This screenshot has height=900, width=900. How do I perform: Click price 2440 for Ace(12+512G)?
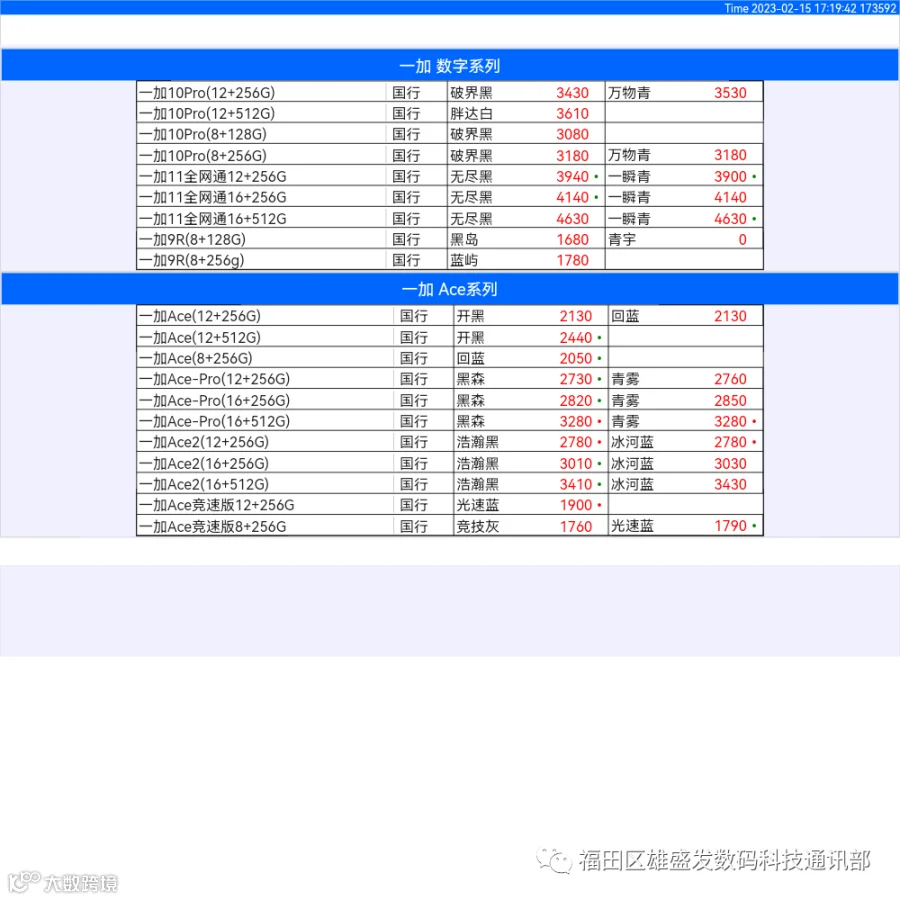click(x=576, y=337)
